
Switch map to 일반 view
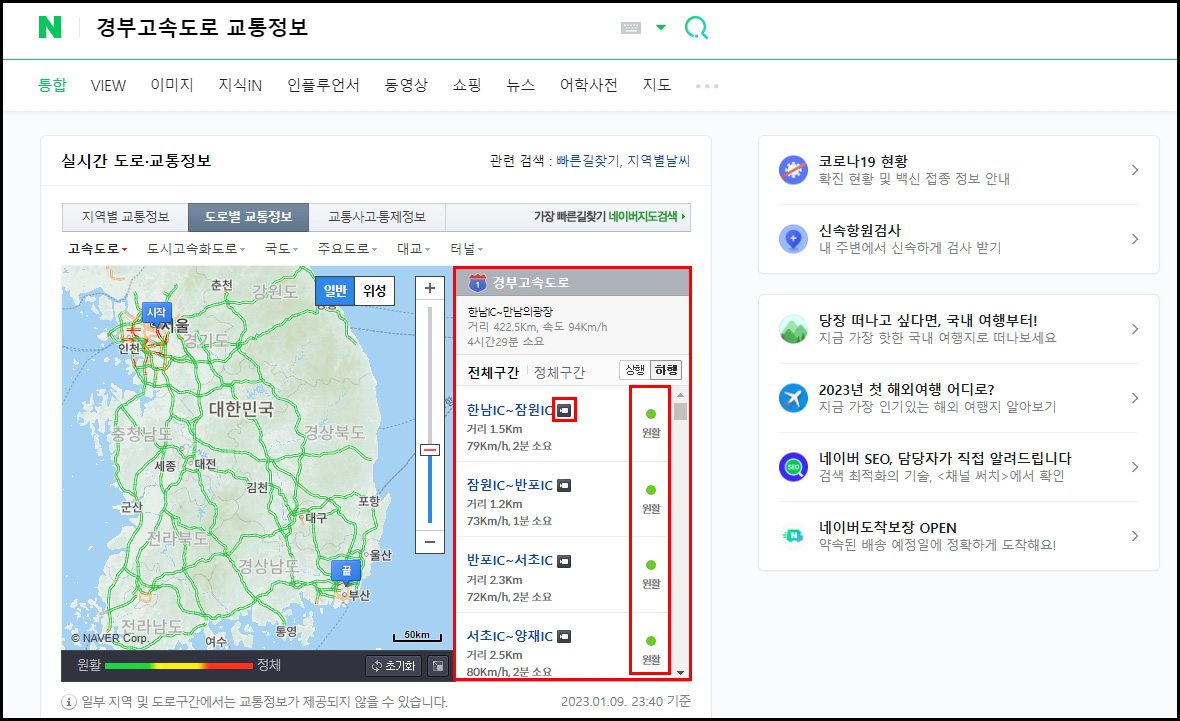[x=335, y=291]
